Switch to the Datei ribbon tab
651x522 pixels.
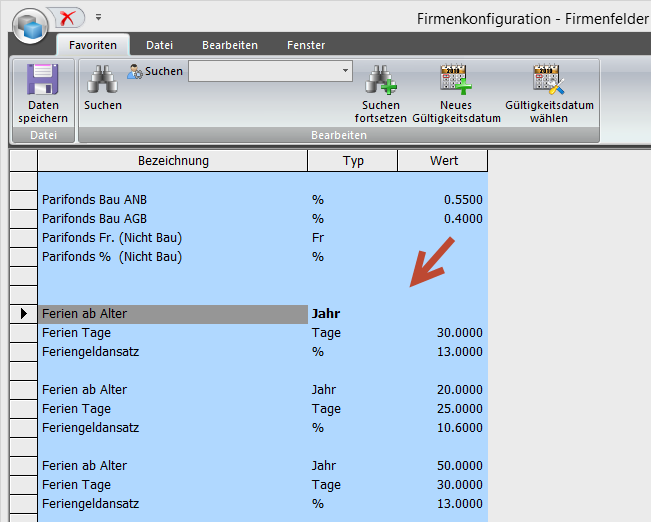click(x=159, y=45)
